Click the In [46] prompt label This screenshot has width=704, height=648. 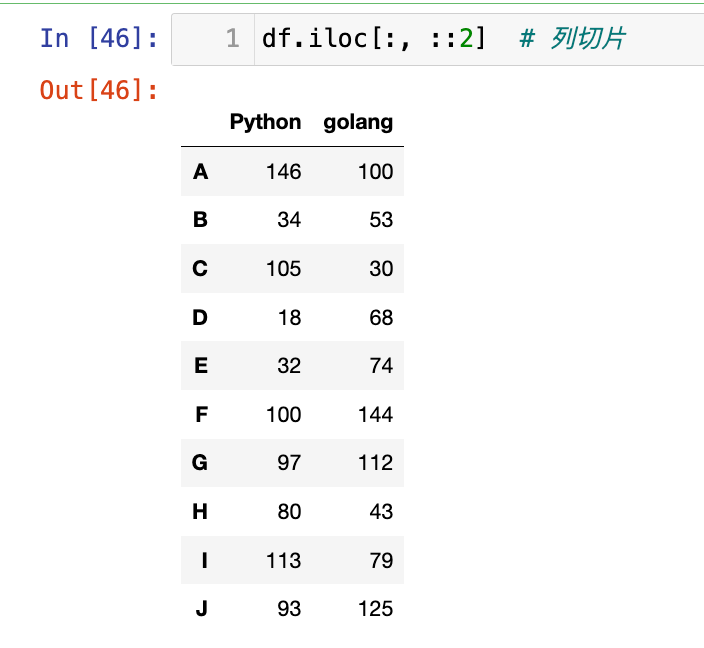click(x=98, y=39)
